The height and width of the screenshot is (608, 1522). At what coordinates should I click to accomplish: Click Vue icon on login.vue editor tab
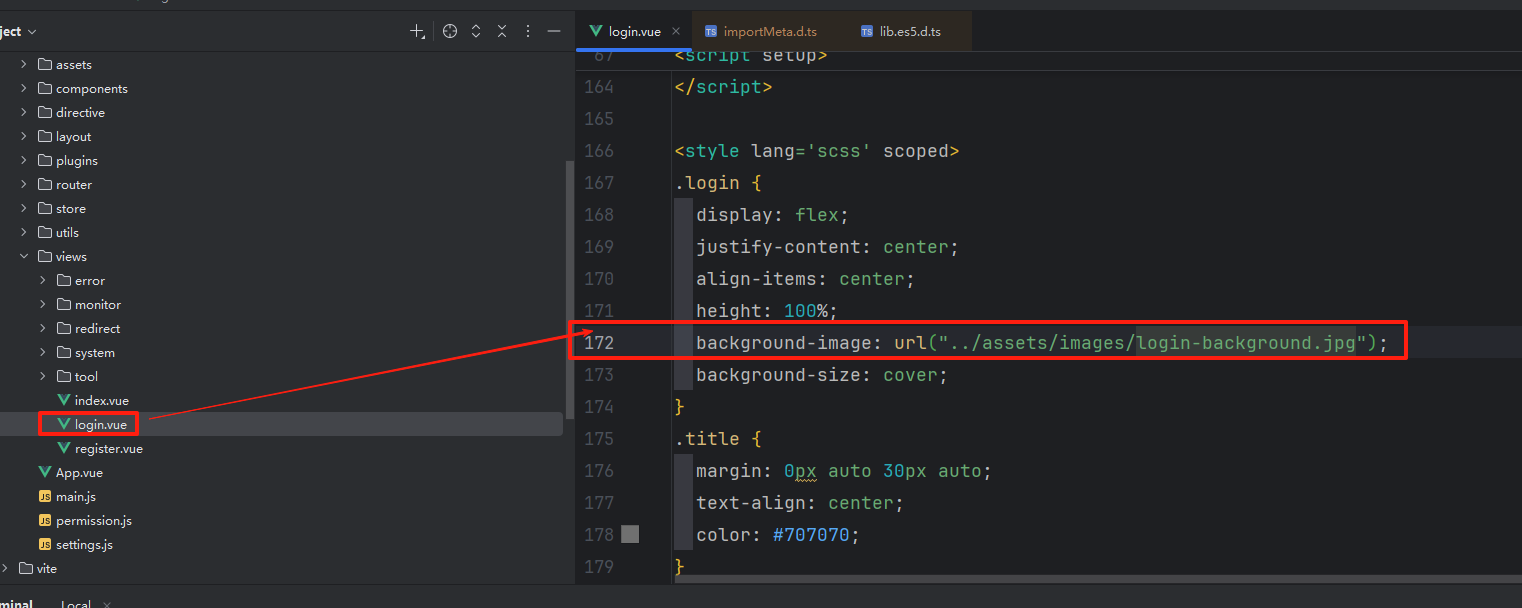pos(596,31)
